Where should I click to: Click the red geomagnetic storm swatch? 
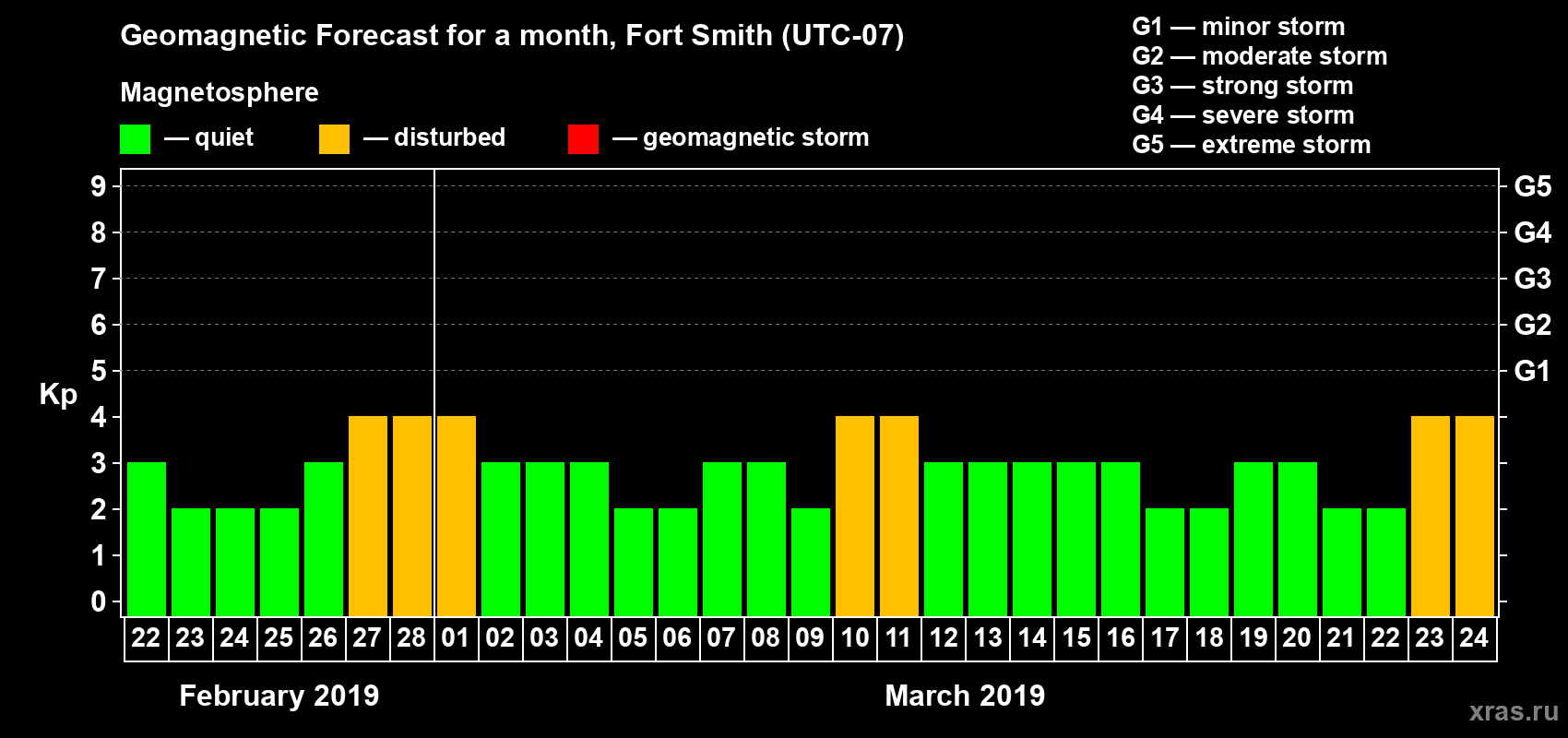click(584, 139)
